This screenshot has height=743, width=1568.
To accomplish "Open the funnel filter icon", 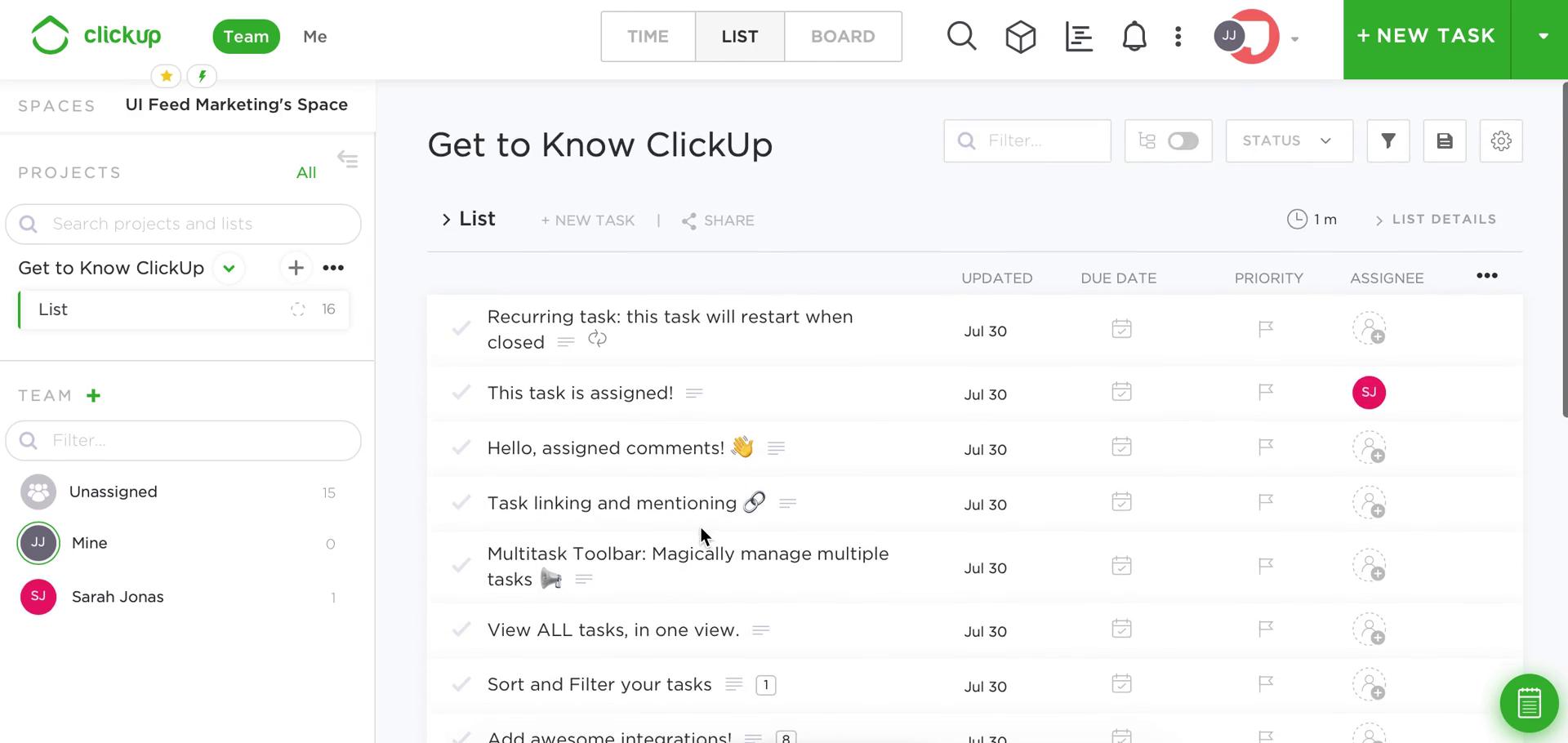I will [1388, 140].
